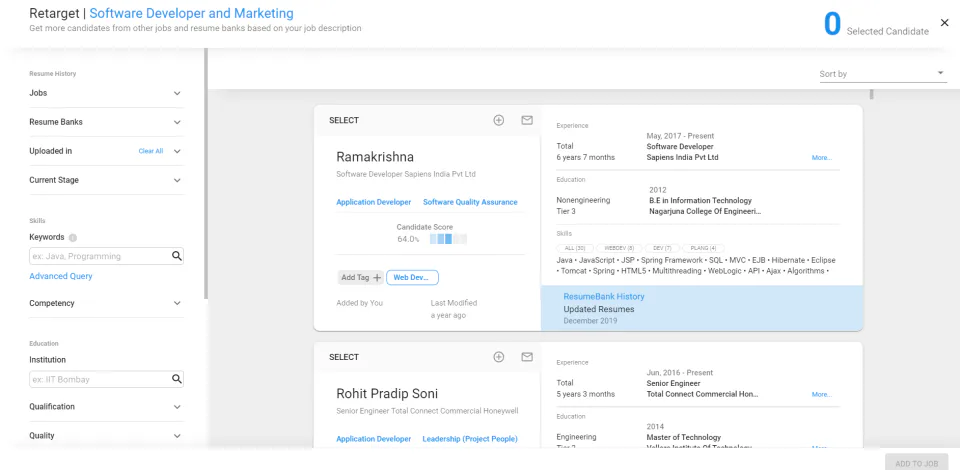Expand the Jobs filter section
Screen dimensions: 960x470
pyautogui.click(x=177, y=93)
